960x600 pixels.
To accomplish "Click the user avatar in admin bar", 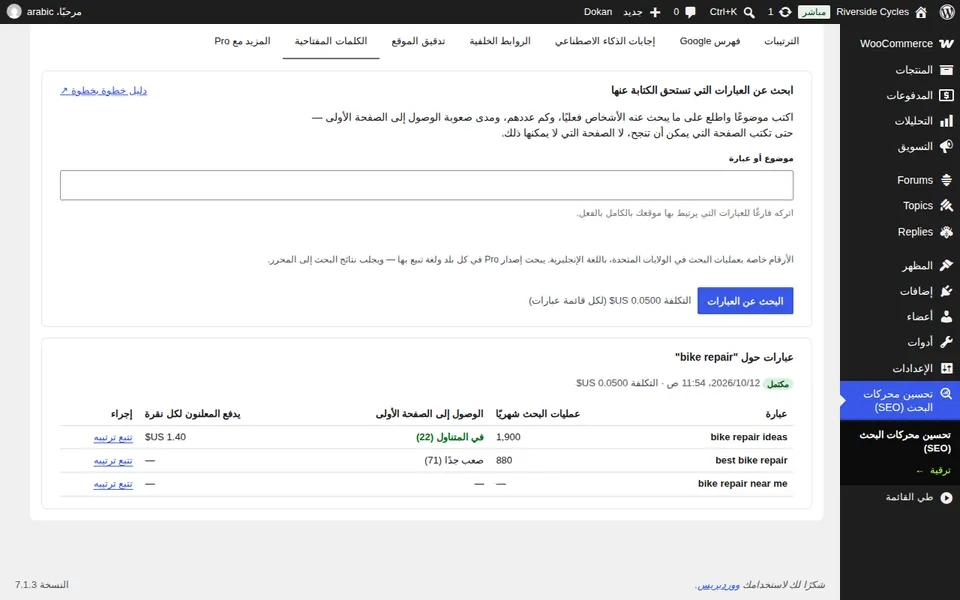I will (14, 12).
